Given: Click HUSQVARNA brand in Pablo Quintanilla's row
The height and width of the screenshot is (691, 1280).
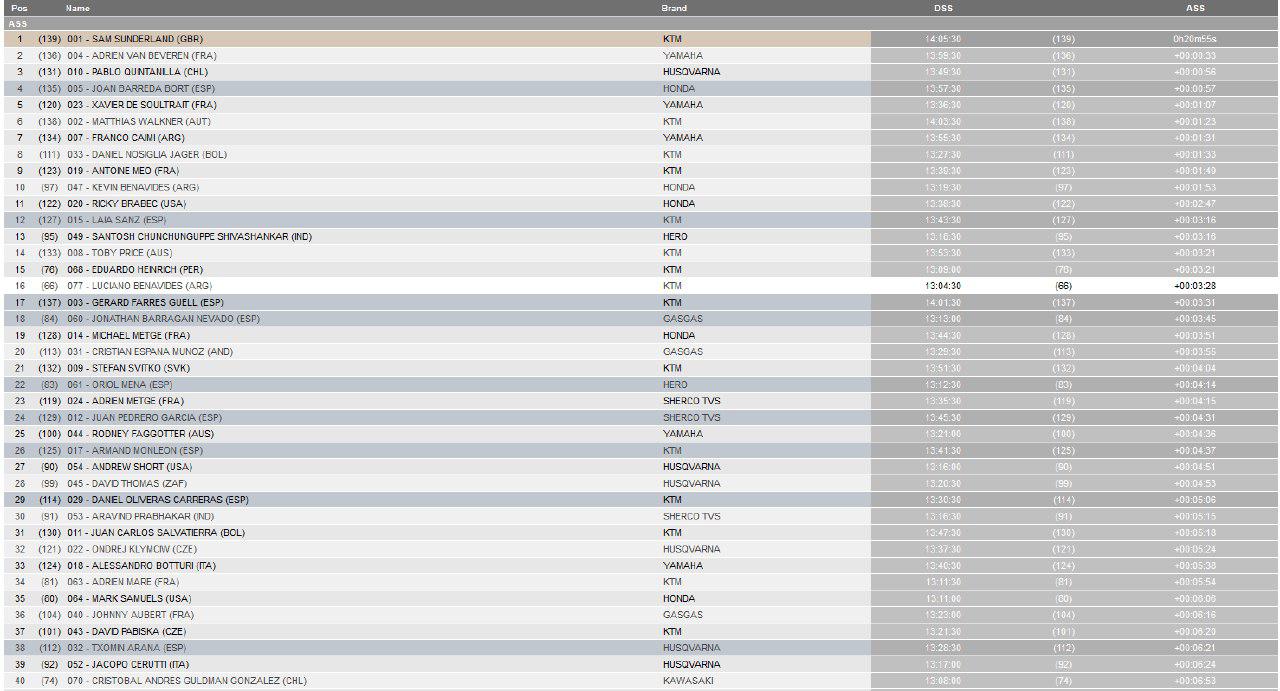Looking at the screenshot, I should pos(691,72).
